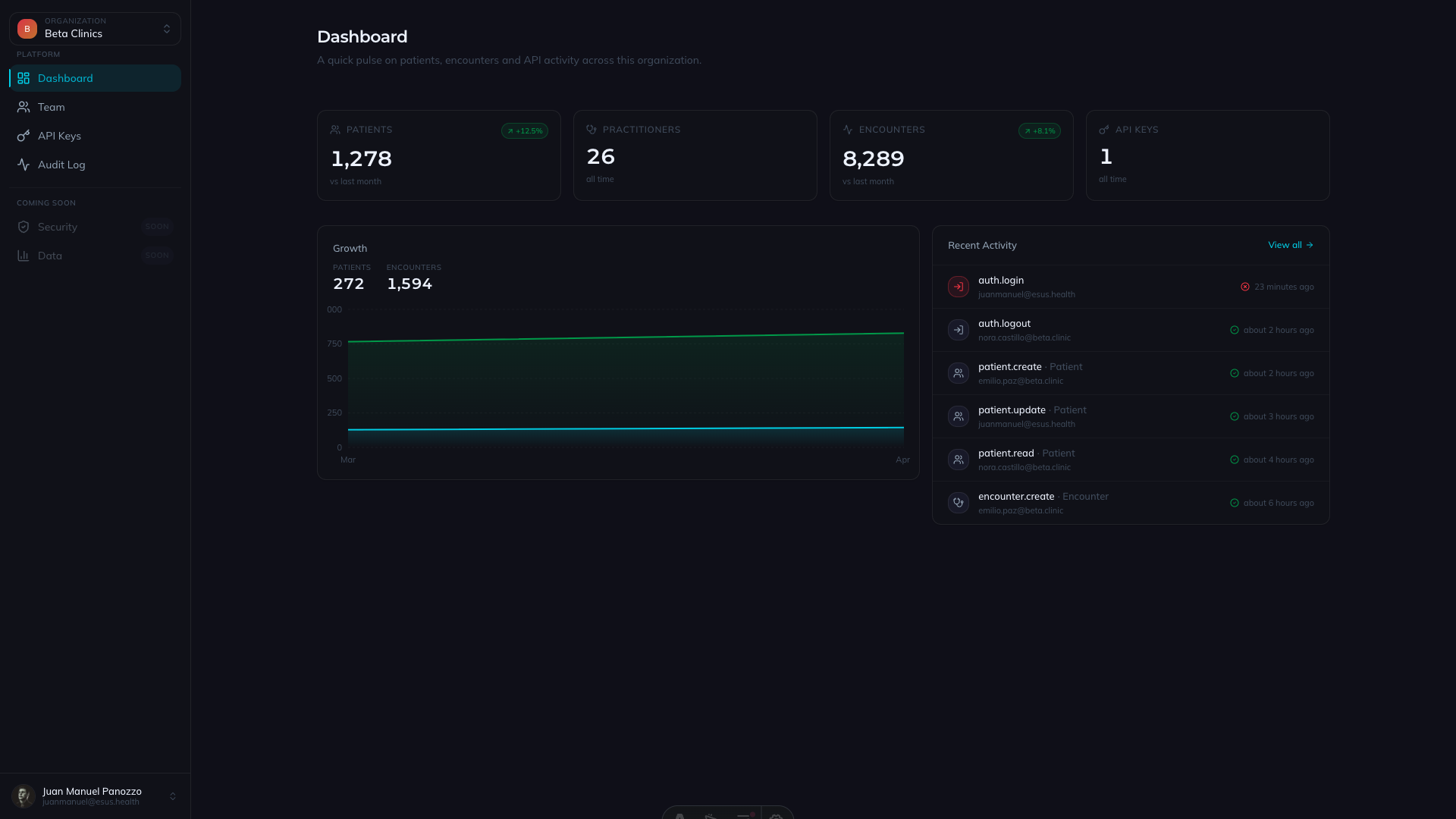Image resolution: width=1456 pixels, height=819 pixels.
Task: Click juanmanuel@esus.health under auth.login
Action: (x=1027, y=294)
